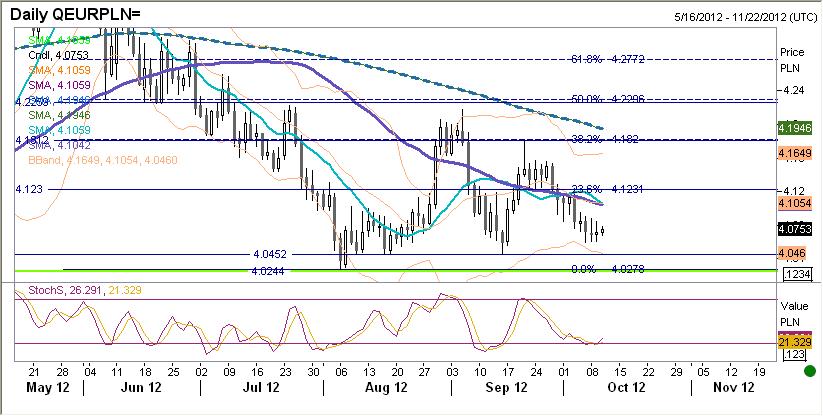Screen dimensions: 823x416
Task: Select the 38.2% 4.182 Fibonacci label
Action: pyautogui.click(x=604, y=140)
